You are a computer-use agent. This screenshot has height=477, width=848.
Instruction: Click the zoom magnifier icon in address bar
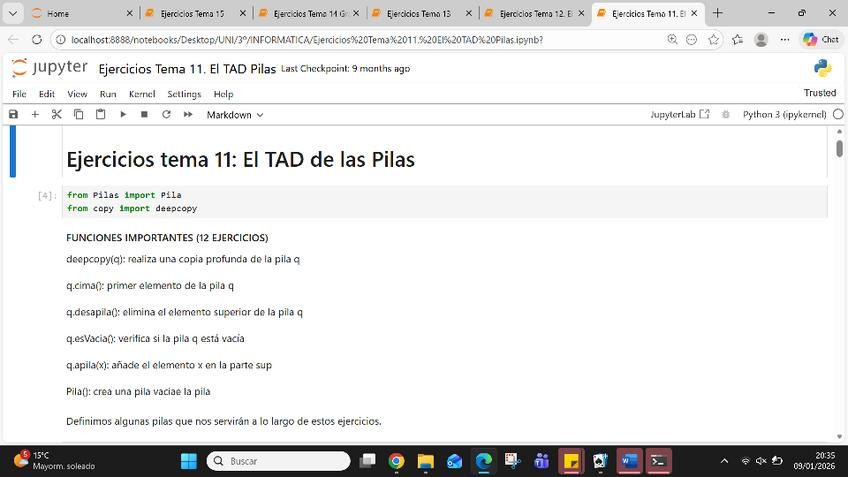pos(672,39)
